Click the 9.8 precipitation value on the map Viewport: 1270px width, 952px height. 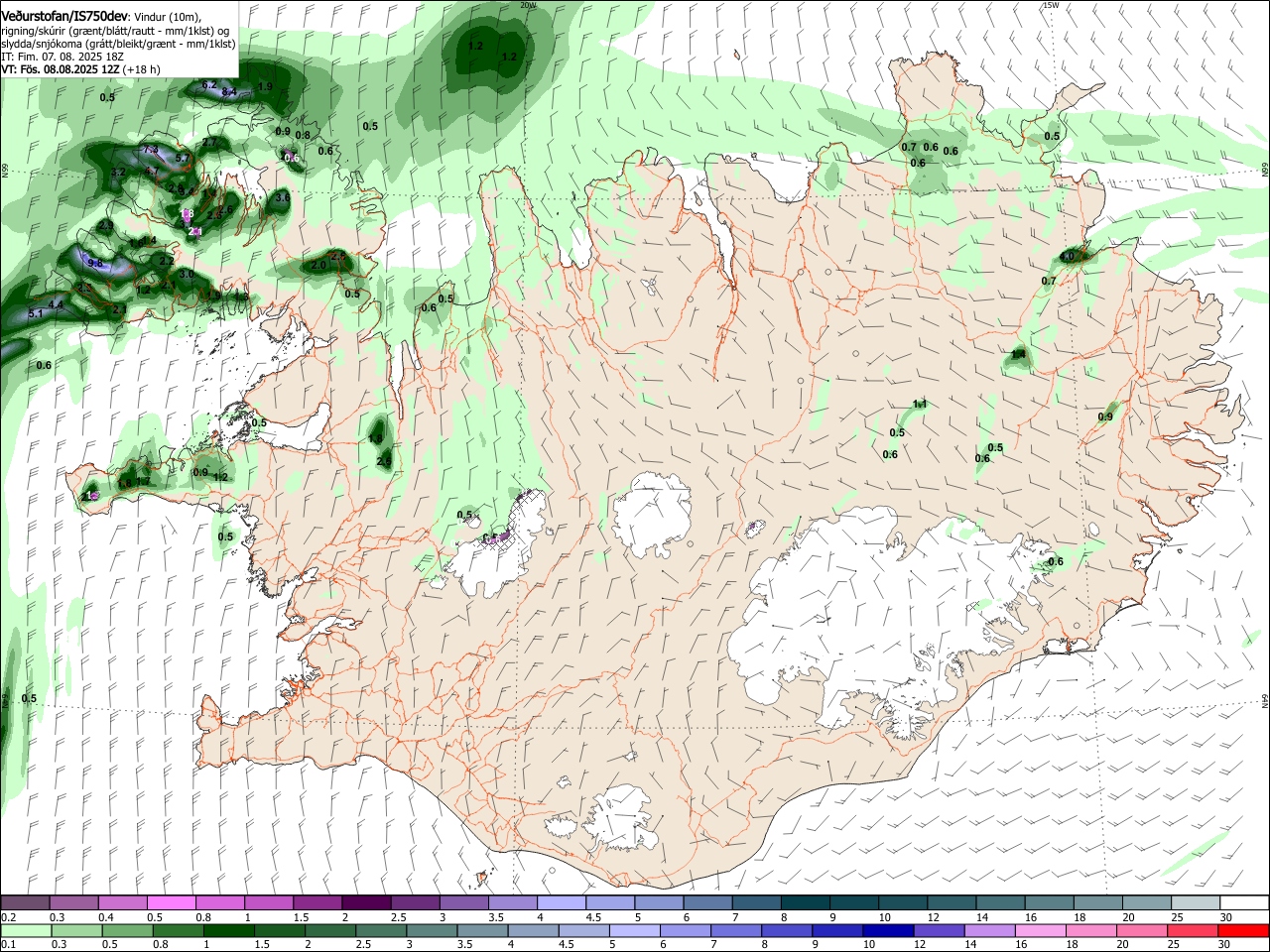tap(95, 263)
